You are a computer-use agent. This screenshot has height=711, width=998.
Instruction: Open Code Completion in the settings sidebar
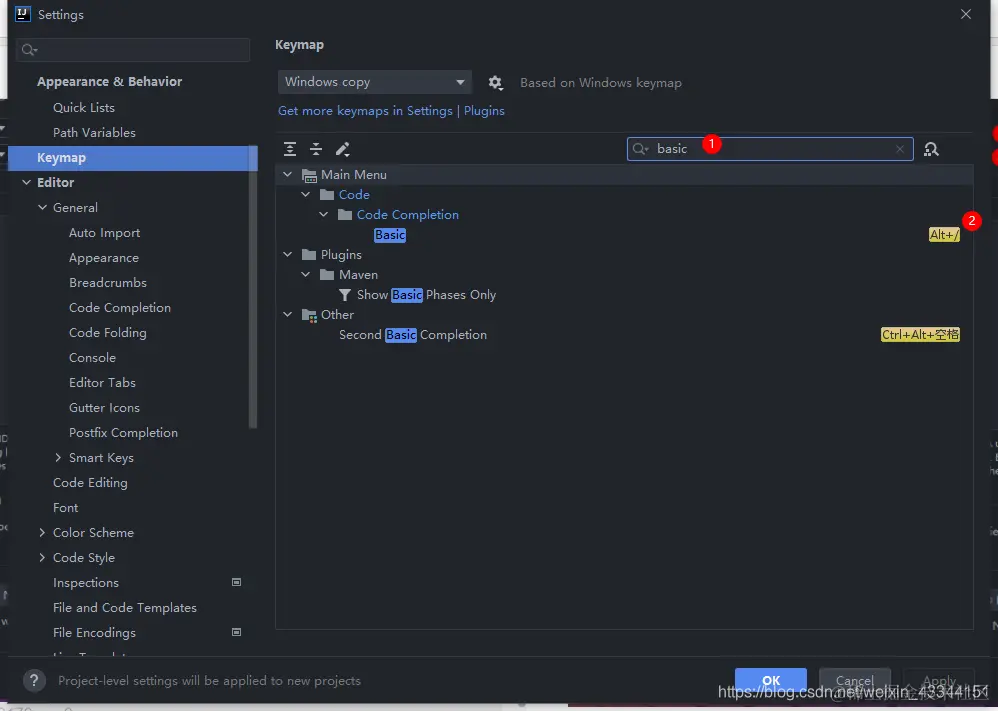[x=120, y=307]
